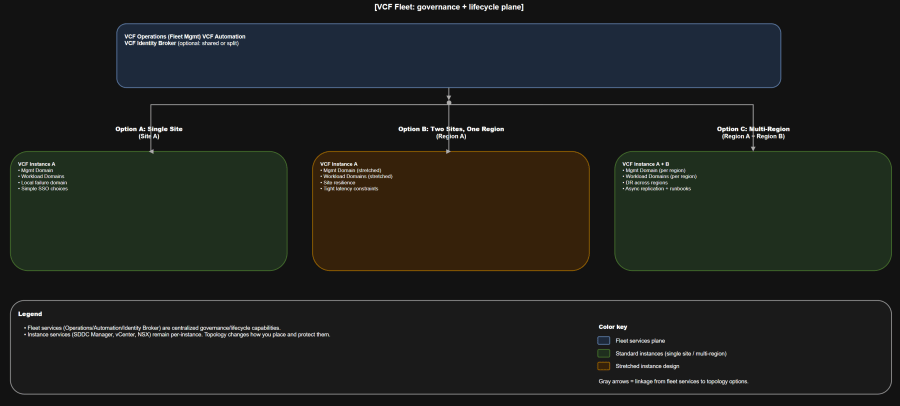Select the Option A: Single Site label

pos(150,129)
